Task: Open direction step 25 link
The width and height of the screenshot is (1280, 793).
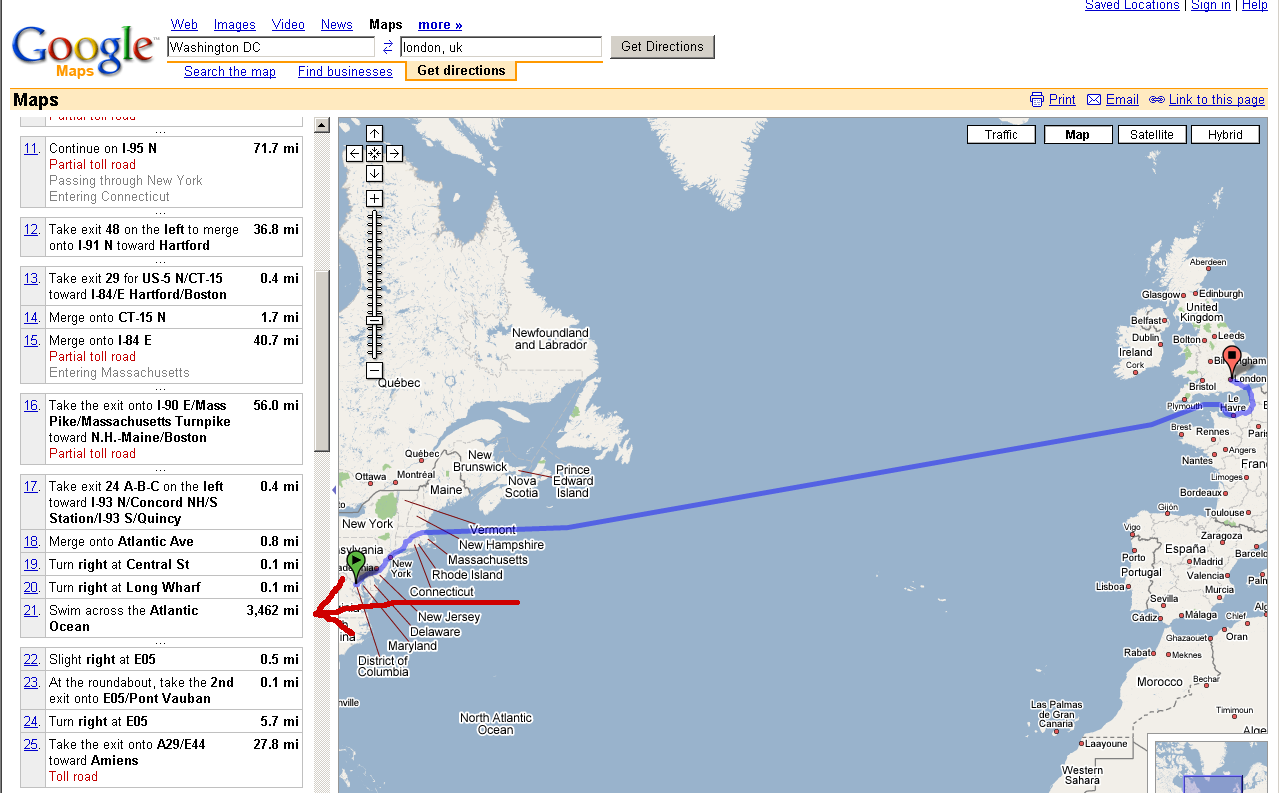Action: pyautogui.click(x=31, y=745)
